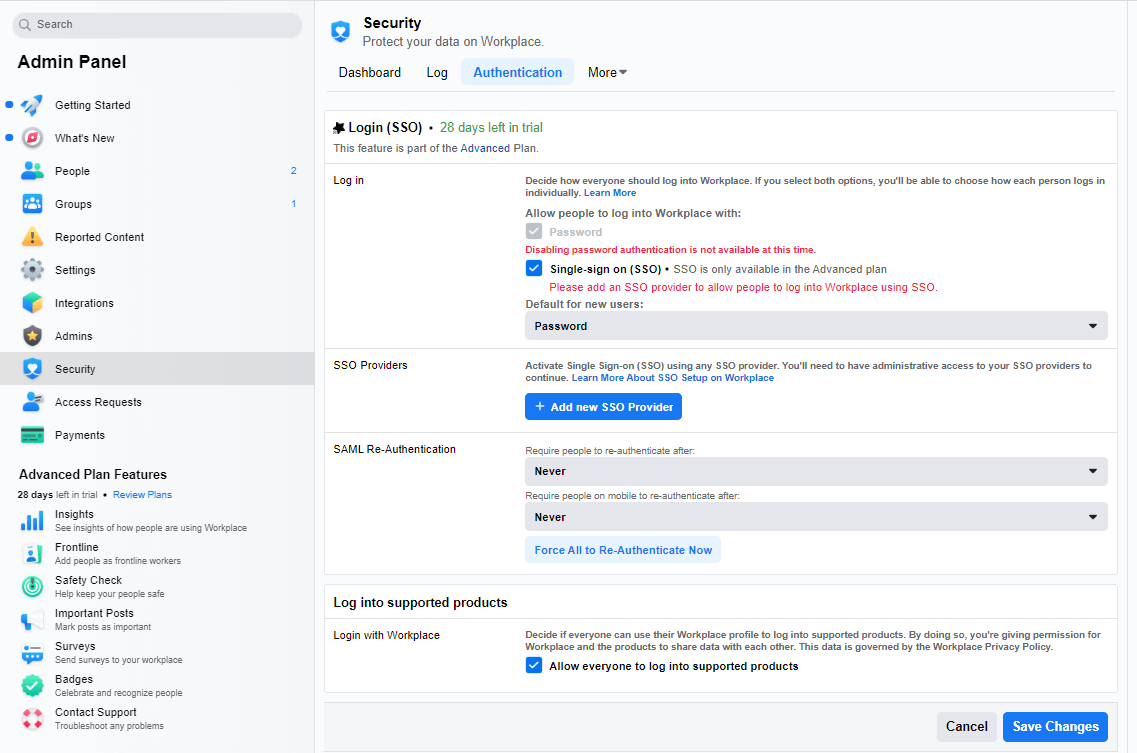1137x753 pixels.
Task: Open the mobile re-authenticate after dropdown
Action: point(816,517)
